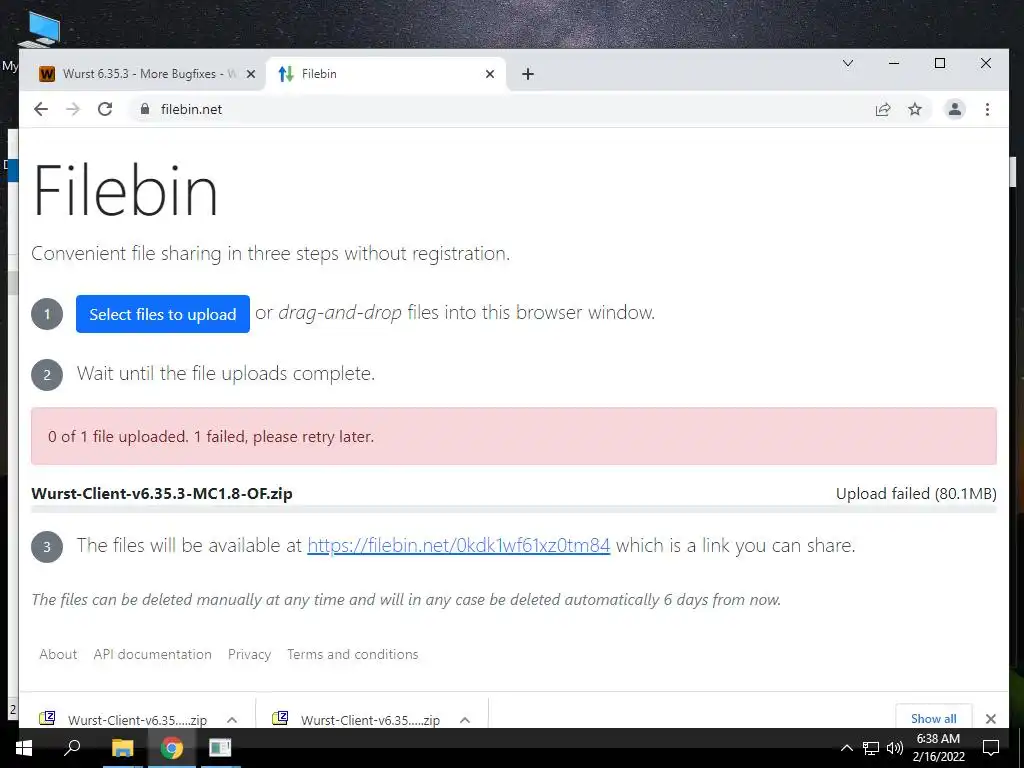Viewport: 1024px width, 768px height.
Task: Go back to the previous page
Action: pos(40,109)
